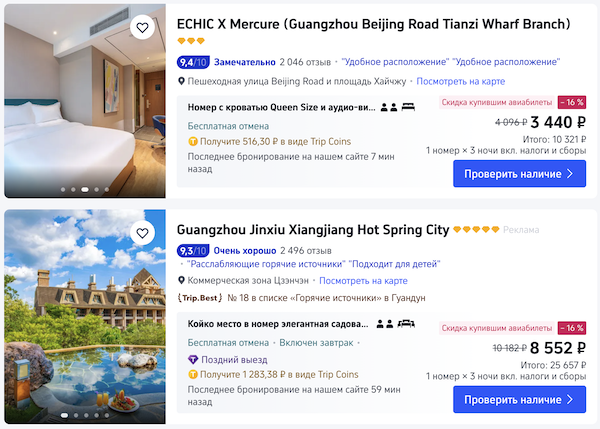This screenshot has height=429, width=600.
Task: Click the purple diamond Поздний выезд icon
Action: point(193,359)
